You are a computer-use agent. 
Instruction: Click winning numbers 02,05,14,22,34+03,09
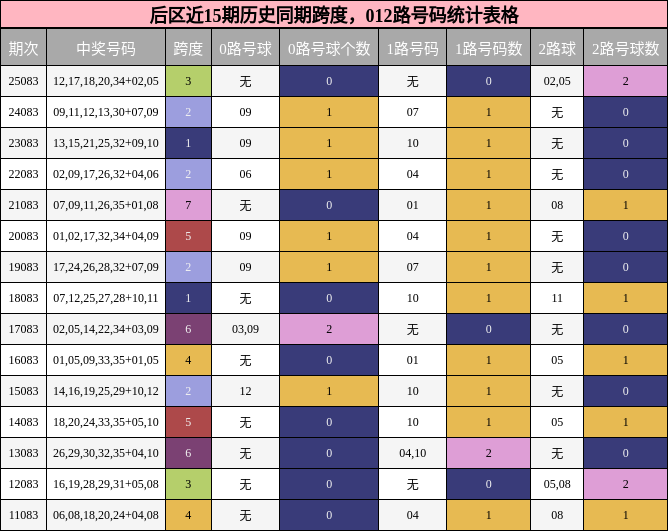(x=106, y=329)
